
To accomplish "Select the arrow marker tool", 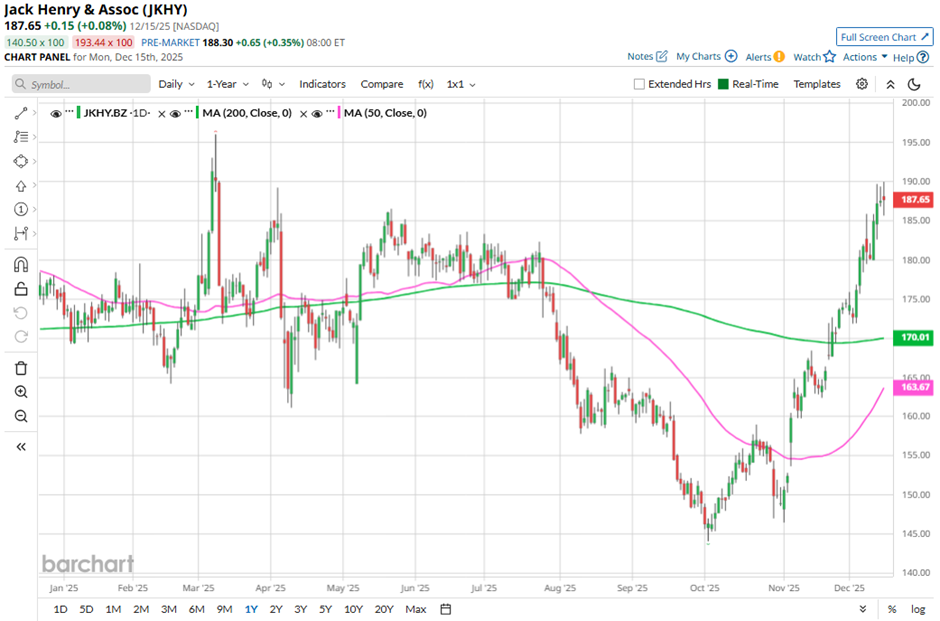I will (21, 186).
